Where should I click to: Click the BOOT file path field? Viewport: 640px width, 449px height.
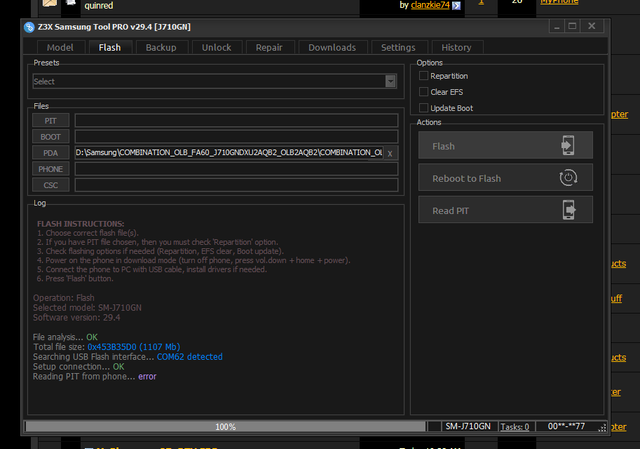tap(236, 137)
